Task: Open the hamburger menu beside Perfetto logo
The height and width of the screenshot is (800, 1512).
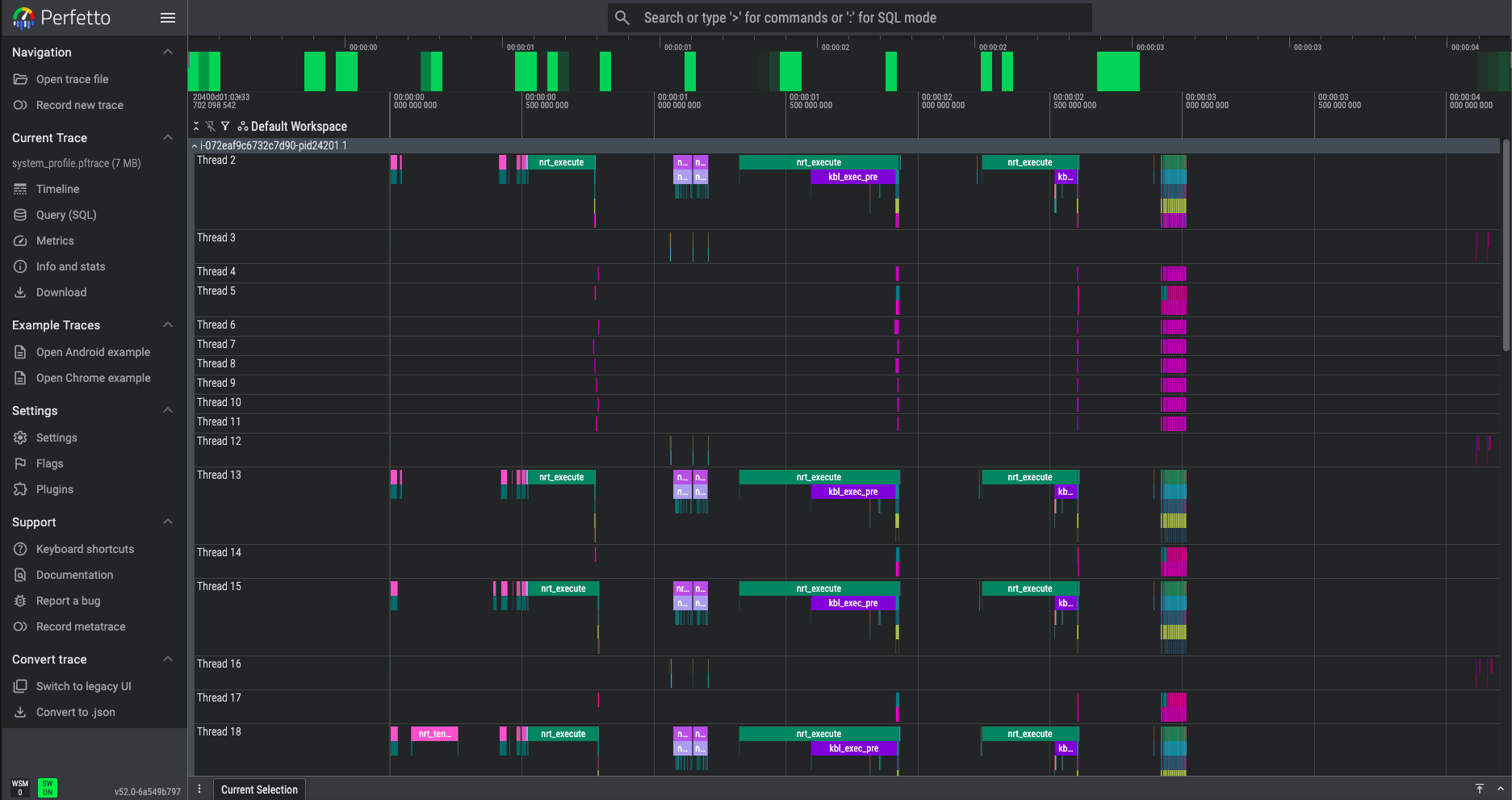Action: 167,17
